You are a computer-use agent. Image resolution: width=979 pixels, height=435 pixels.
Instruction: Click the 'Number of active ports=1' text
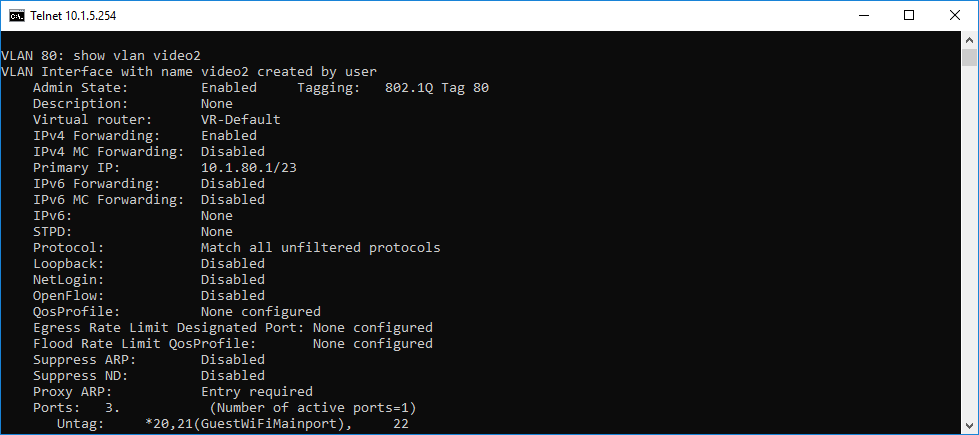point(312,408)
